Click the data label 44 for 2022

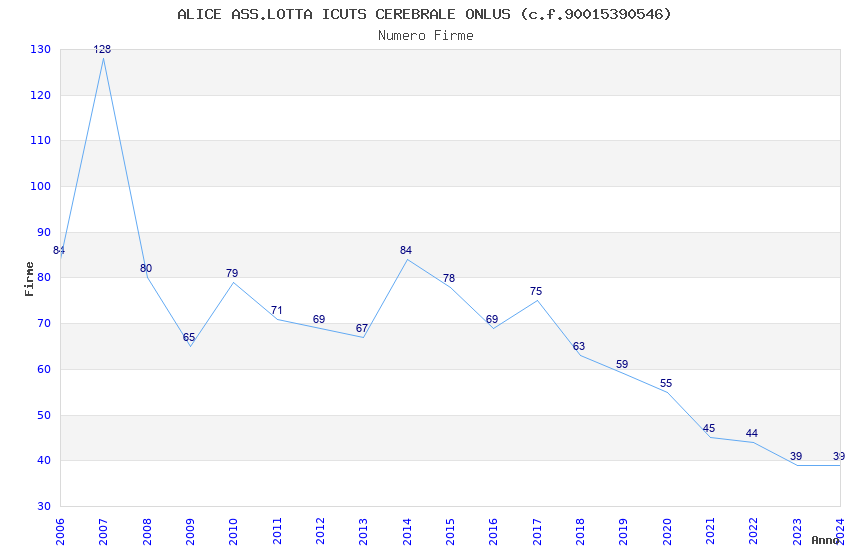coord(752,433)
